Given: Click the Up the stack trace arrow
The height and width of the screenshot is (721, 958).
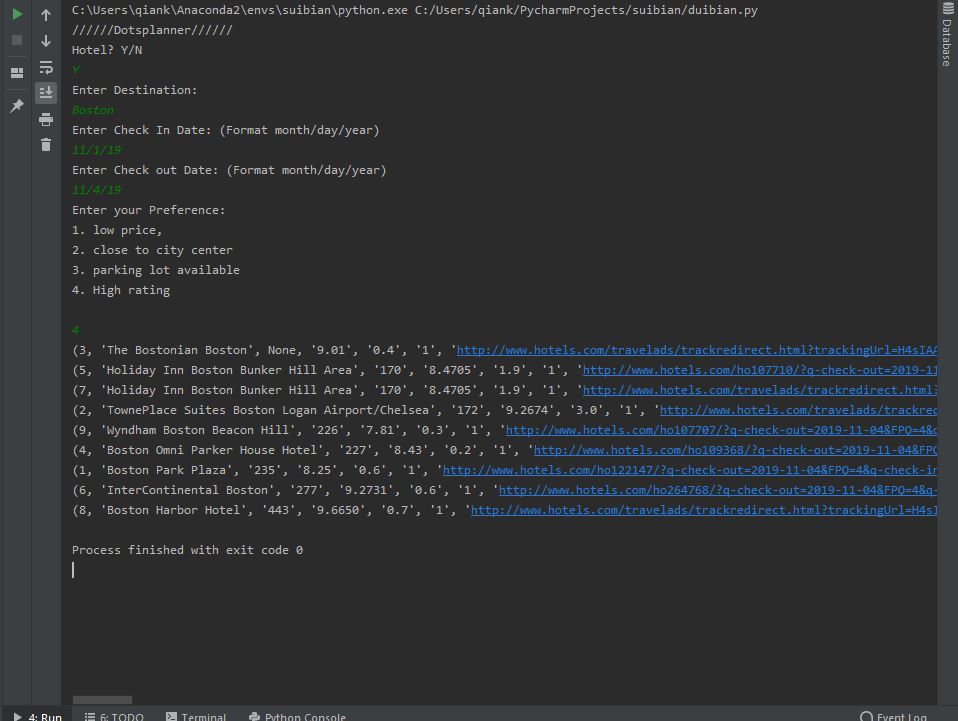Looking at the screenshot, I should point(46,15).
